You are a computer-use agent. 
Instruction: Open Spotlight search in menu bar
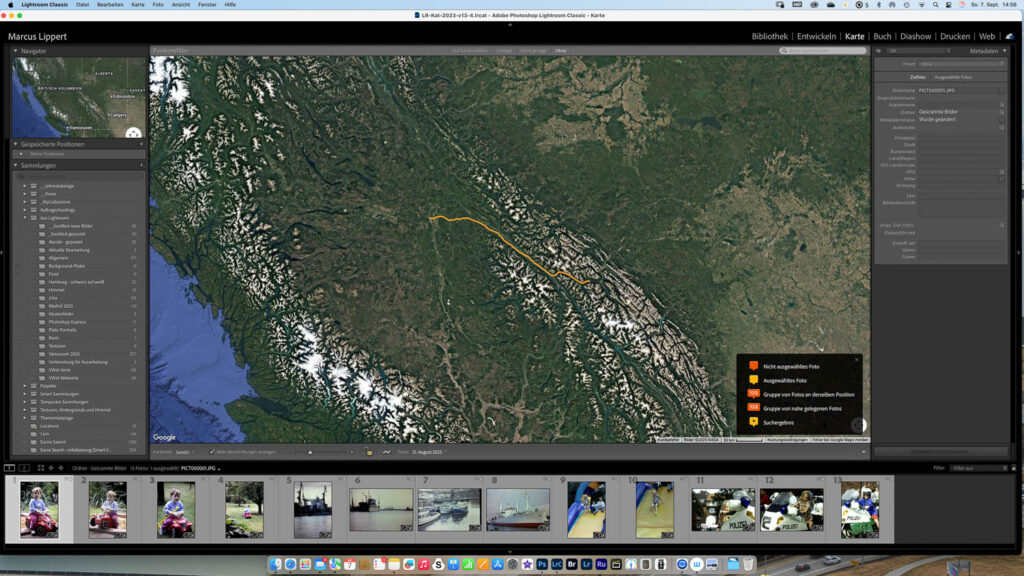[x=935, y=5]
